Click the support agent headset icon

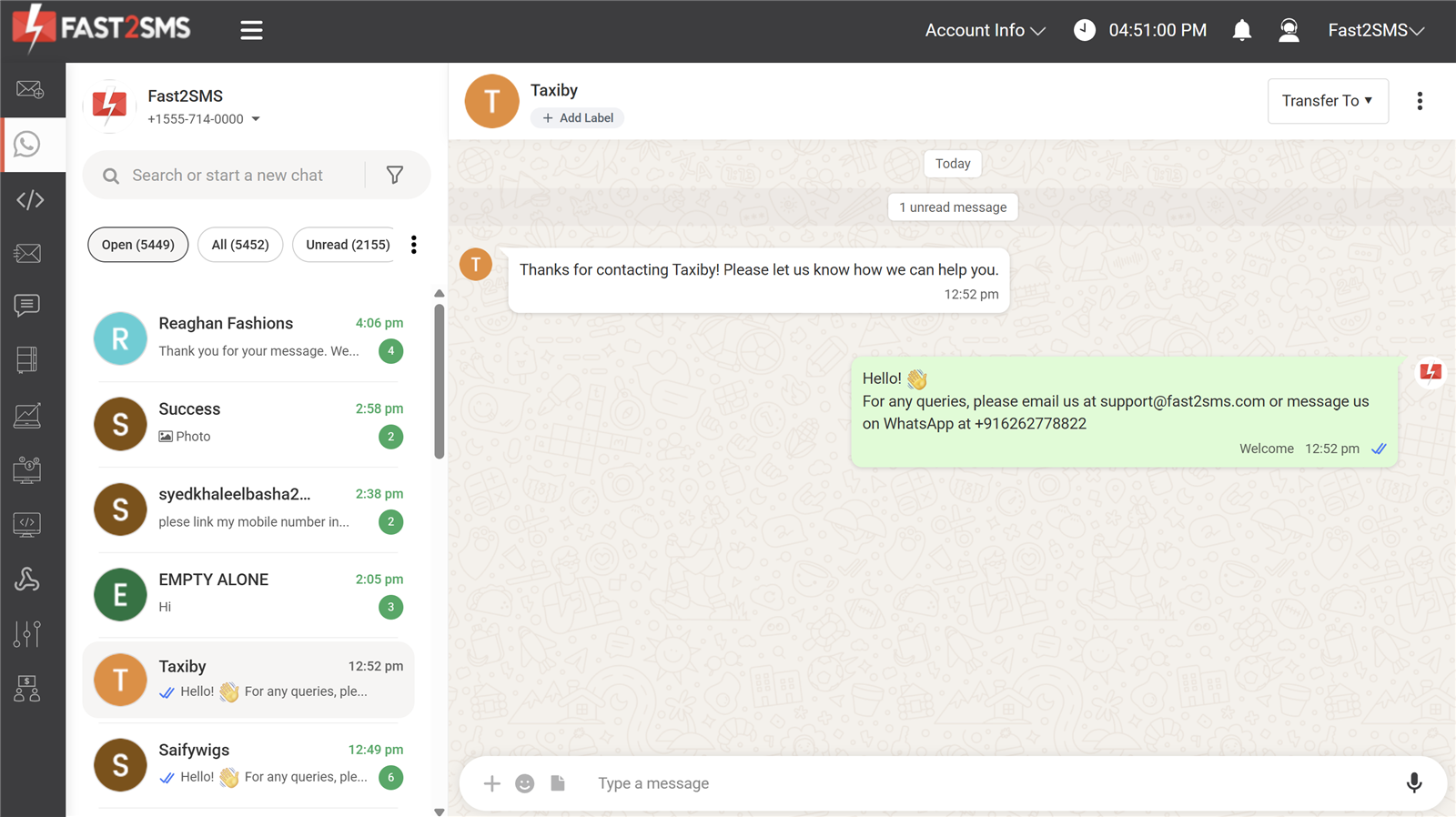(1289, 30)
